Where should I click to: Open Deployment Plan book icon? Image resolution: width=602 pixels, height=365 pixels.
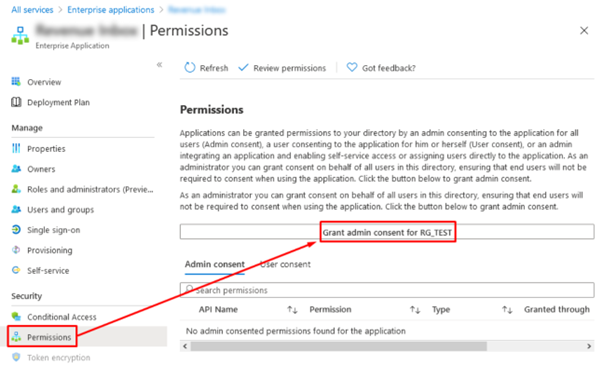pyautogui.click(x=16, y=102)
